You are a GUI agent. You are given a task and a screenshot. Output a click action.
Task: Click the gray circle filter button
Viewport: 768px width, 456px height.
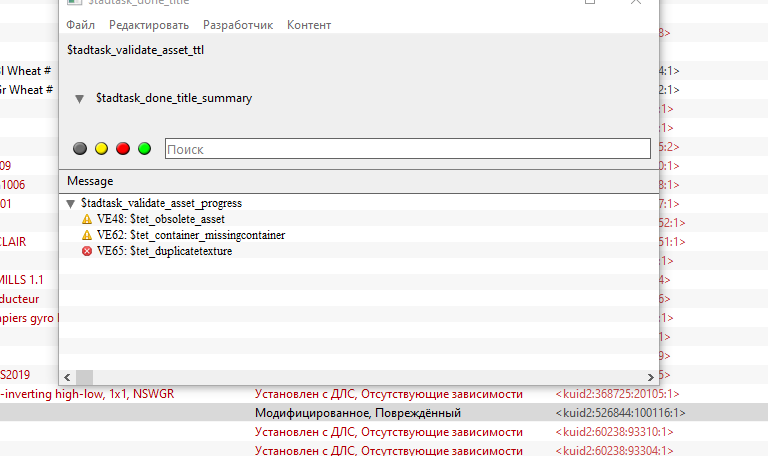(80, 149)
